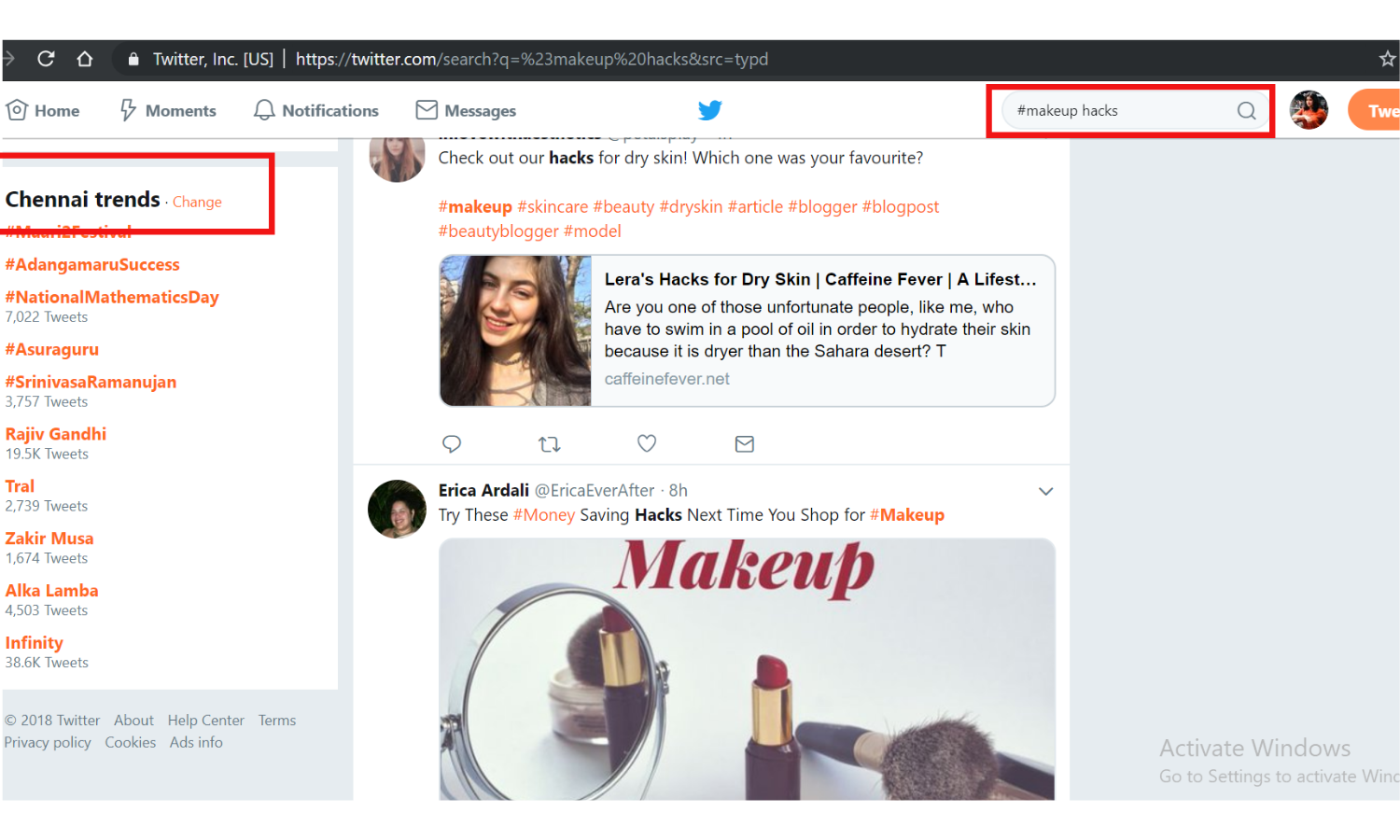
Task: Open the Cookies footer link
Action: 130,743
